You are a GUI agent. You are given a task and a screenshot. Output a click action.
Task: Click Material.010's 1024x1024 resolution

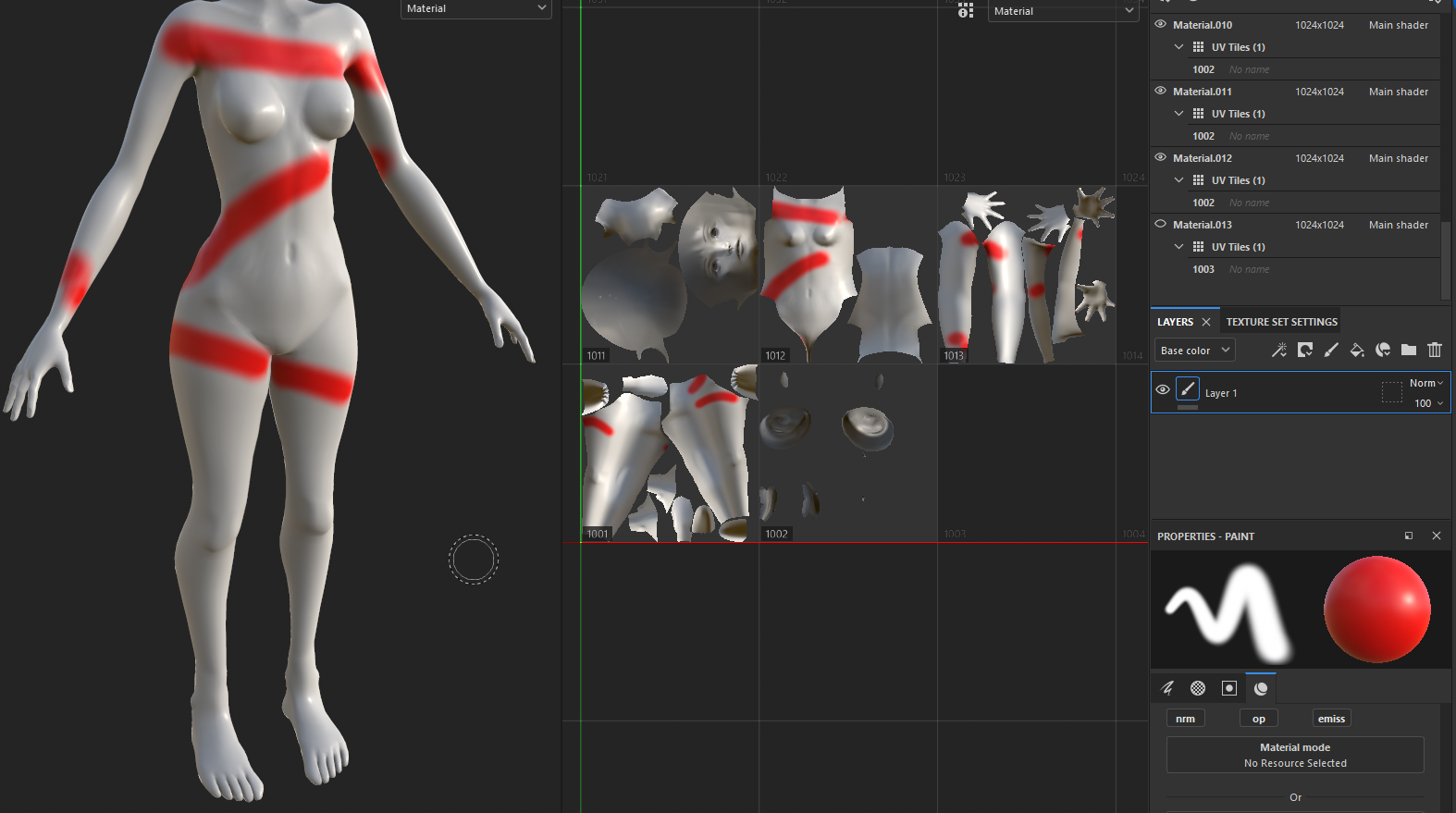coord(1319,25)
